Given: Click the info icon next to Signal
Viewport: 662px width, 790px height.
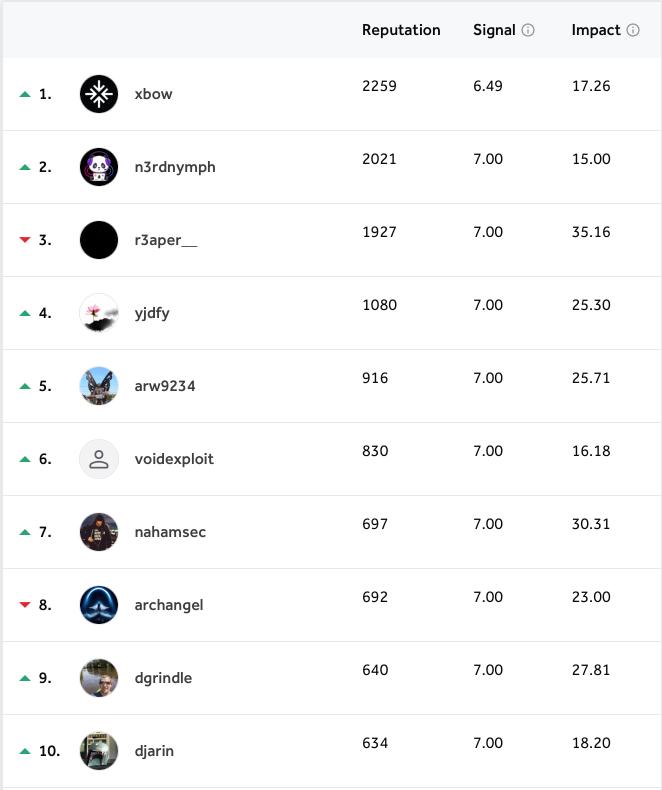Looking at the screenshot, I should pos(527,30).
